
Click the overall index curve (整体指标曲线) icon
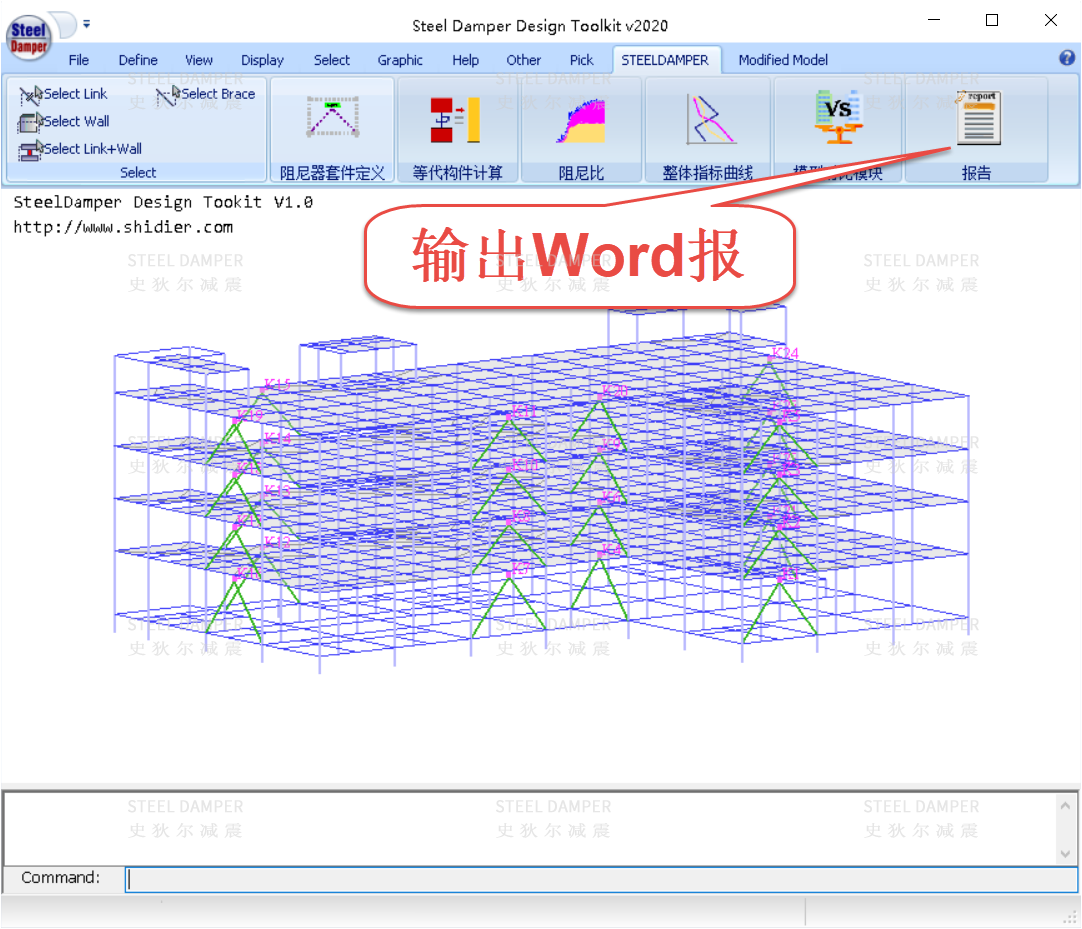710,119
